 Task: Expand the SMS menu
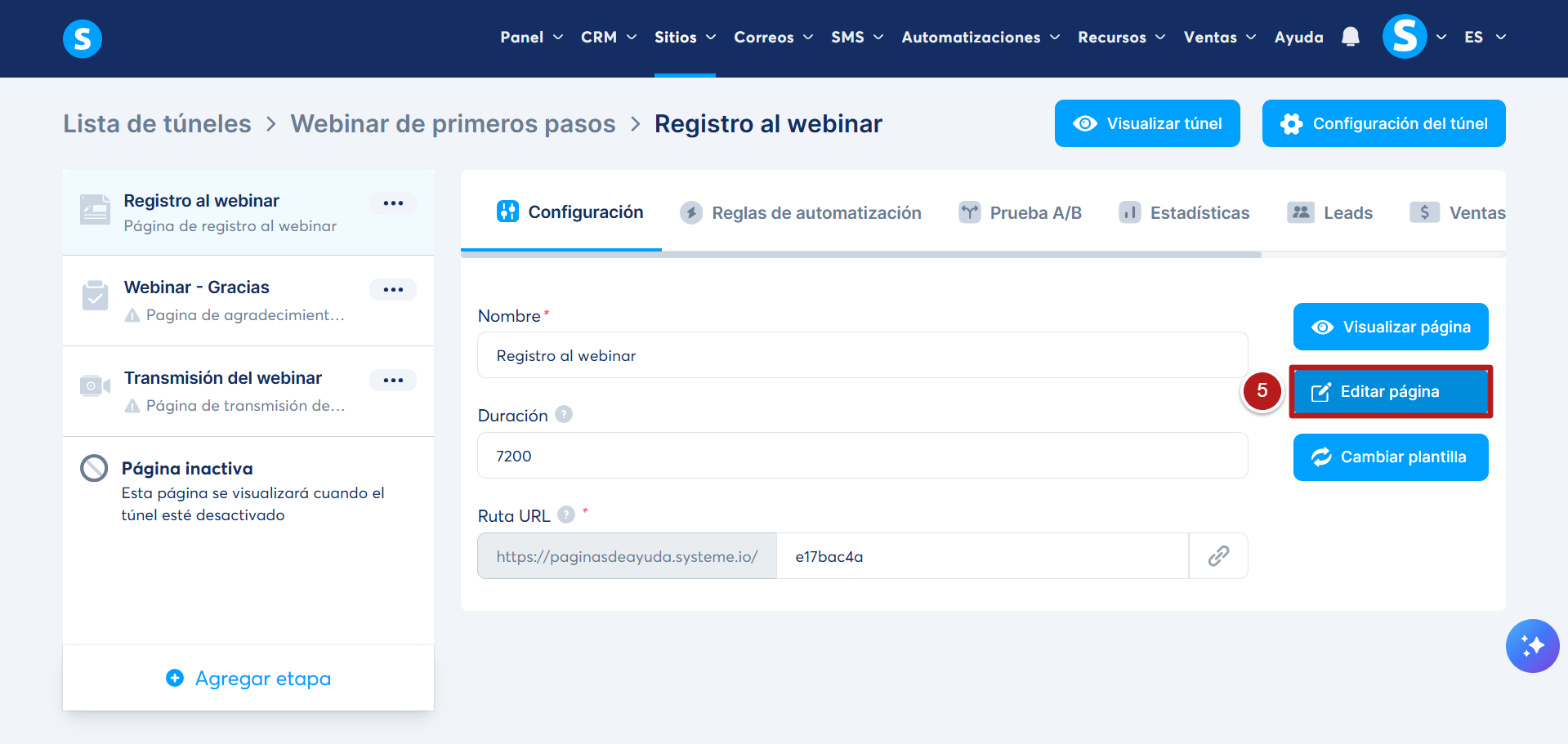point(857,37)
